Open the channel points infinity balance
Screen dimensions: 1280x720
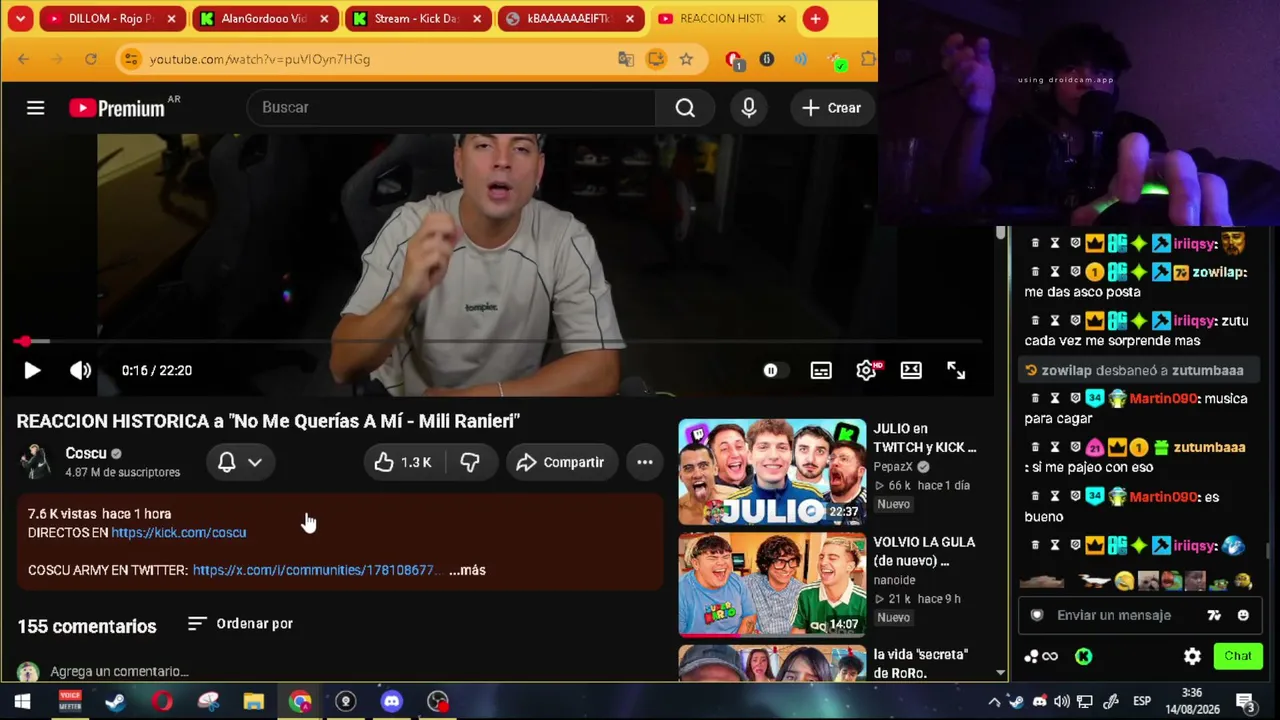(x=1041, y=657)
